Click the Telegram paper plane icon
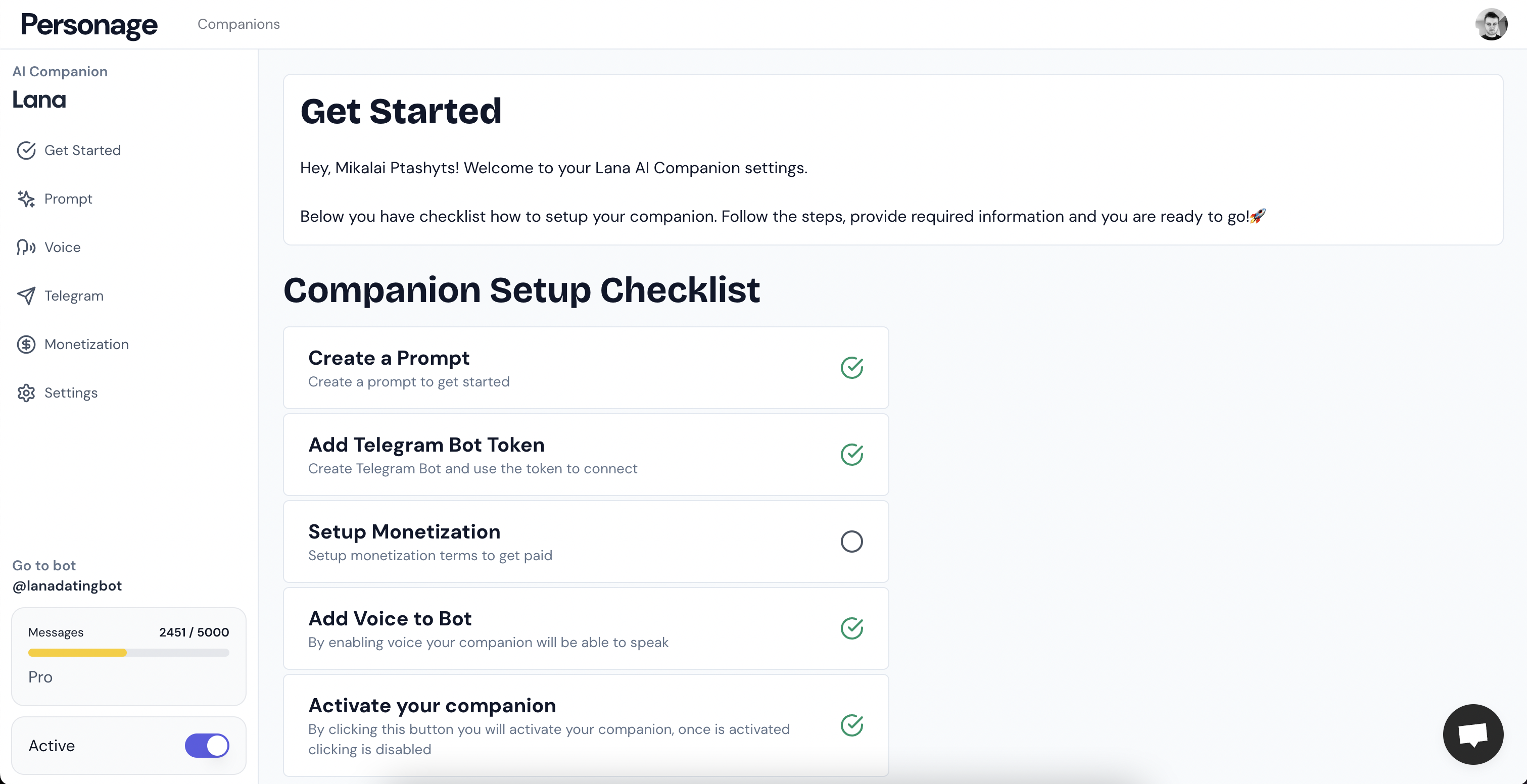Viewport: 1527px width, 784px height. pos(26,297)
